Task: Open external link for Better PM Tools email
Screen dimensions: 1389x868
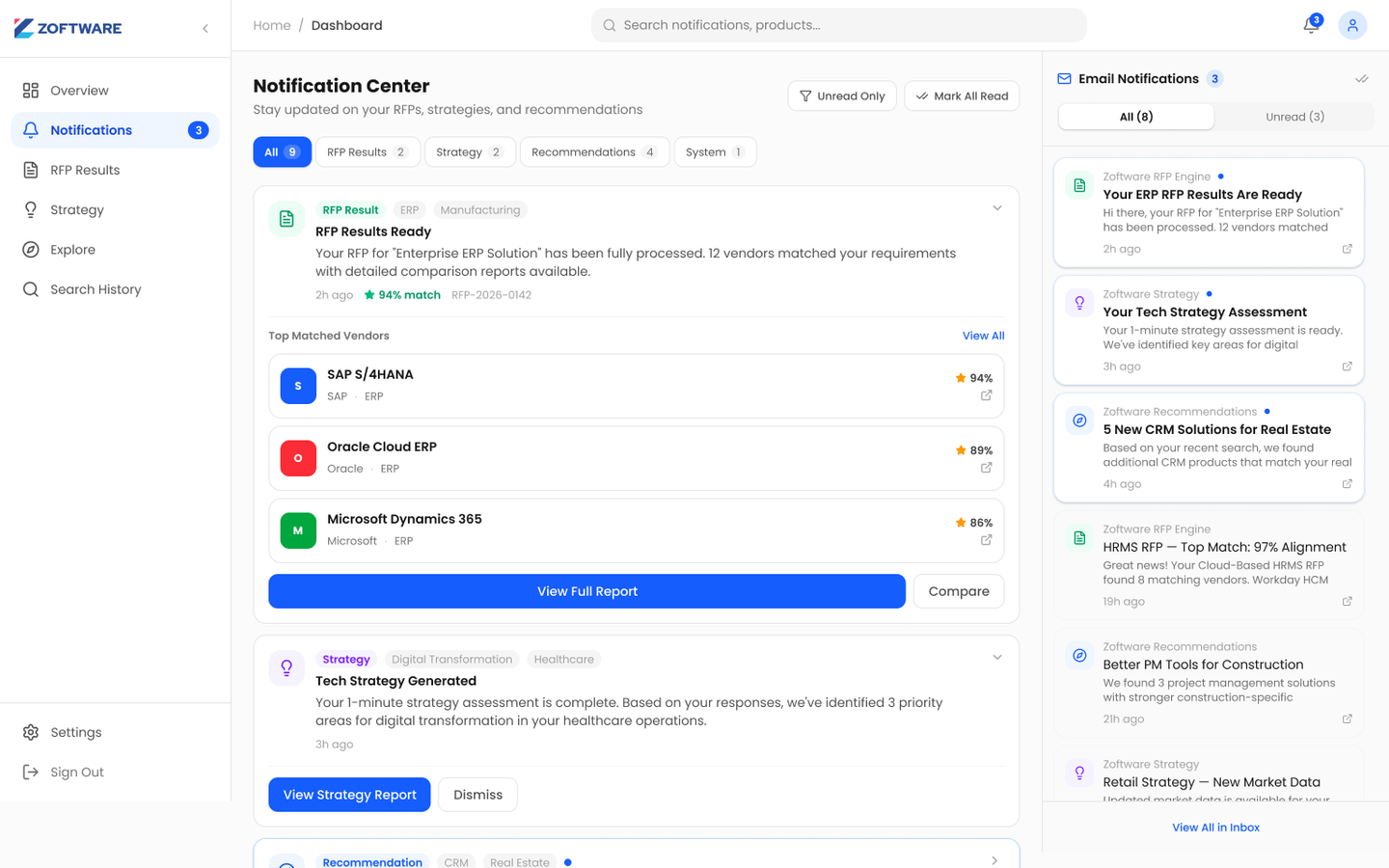Action: pyautogui.click(x=1348, y=719)
